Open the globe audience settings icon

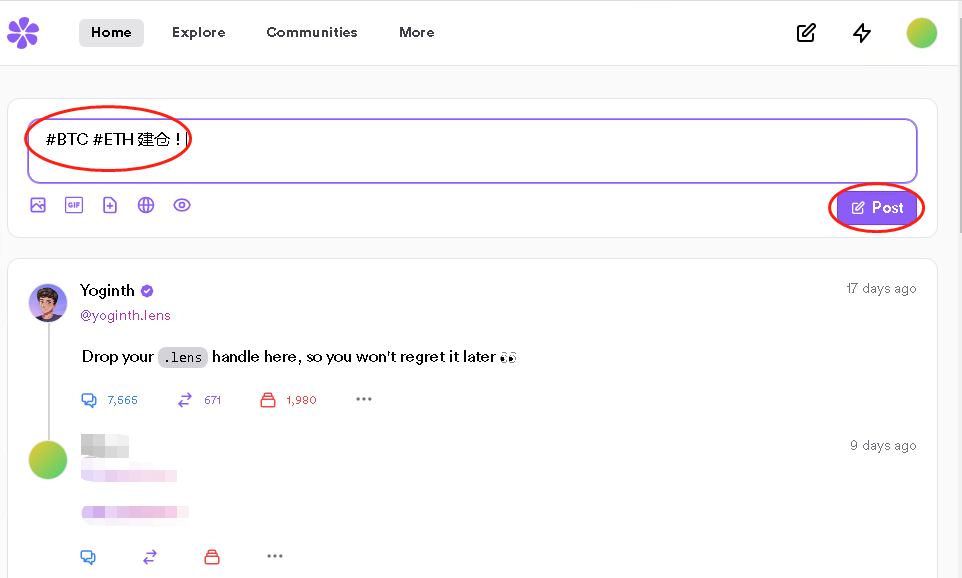[146, 205]
